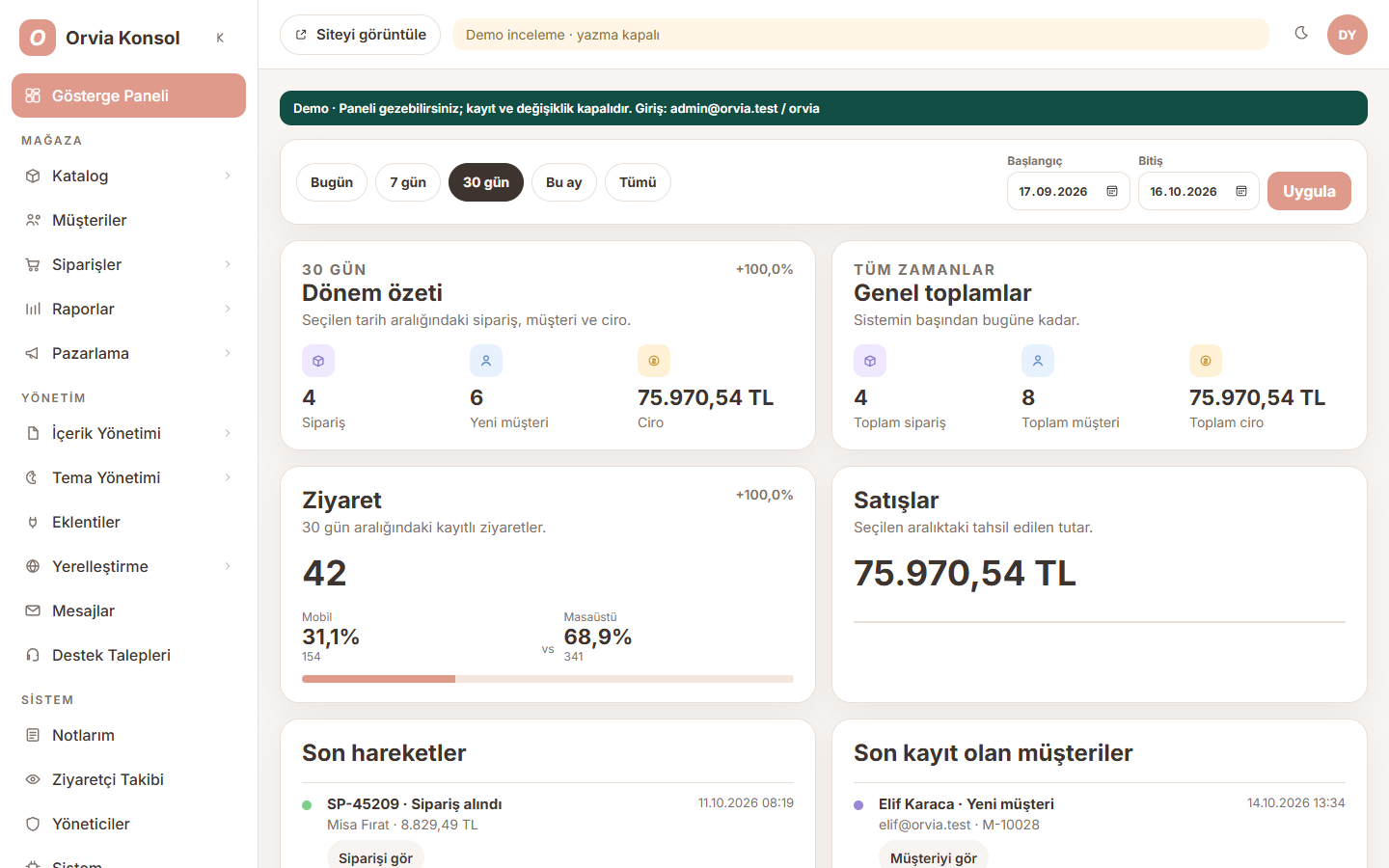This screenshot has width=1389, height=868.
Task: Click the Masaüstü 68,9% value
Action: 598,637
